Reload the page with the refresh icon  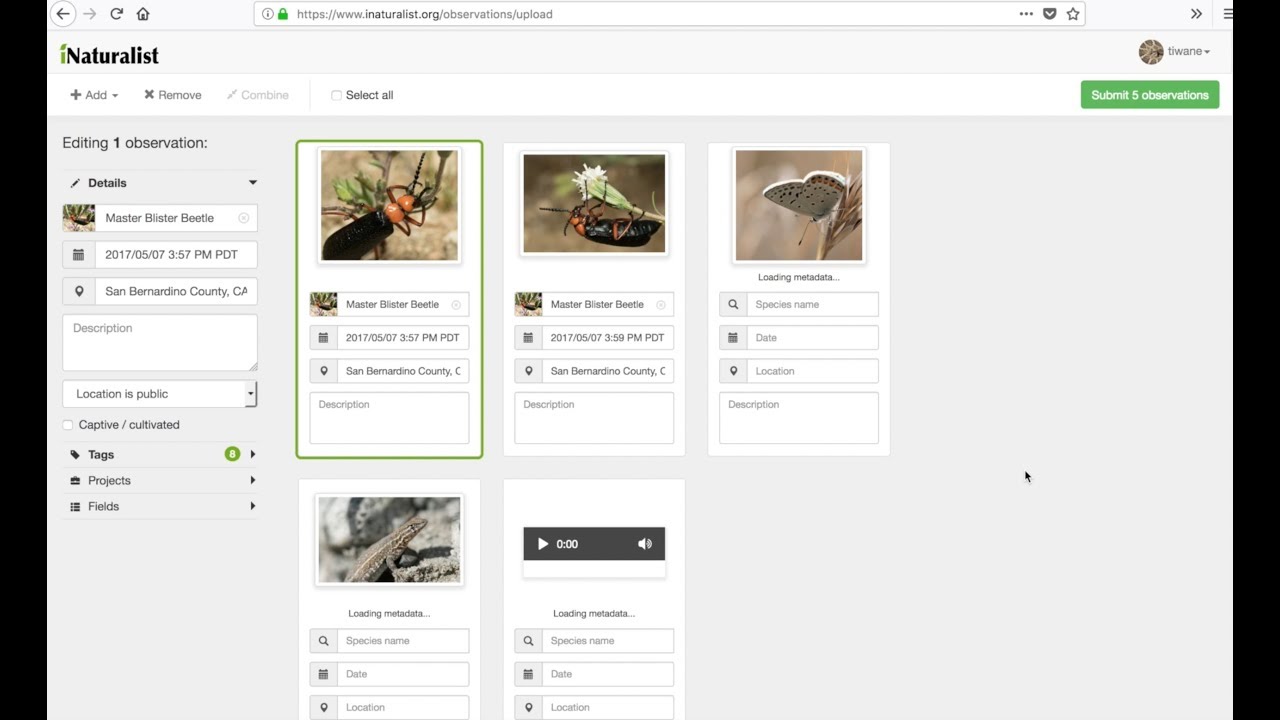117,14
